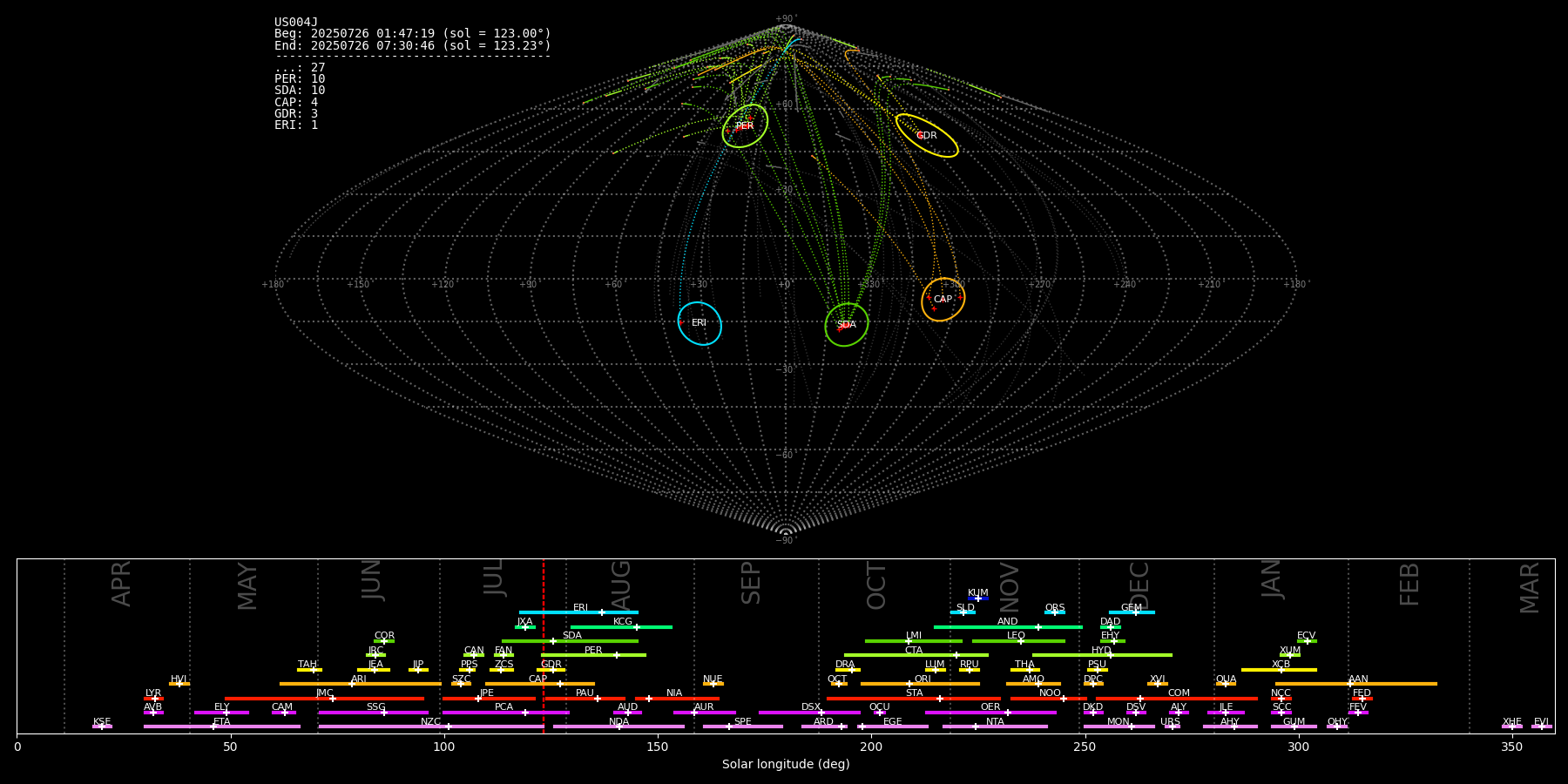Click the 150 tick label on x-axis
Screen dimensions: 1568x784
(x=658, y=747)
